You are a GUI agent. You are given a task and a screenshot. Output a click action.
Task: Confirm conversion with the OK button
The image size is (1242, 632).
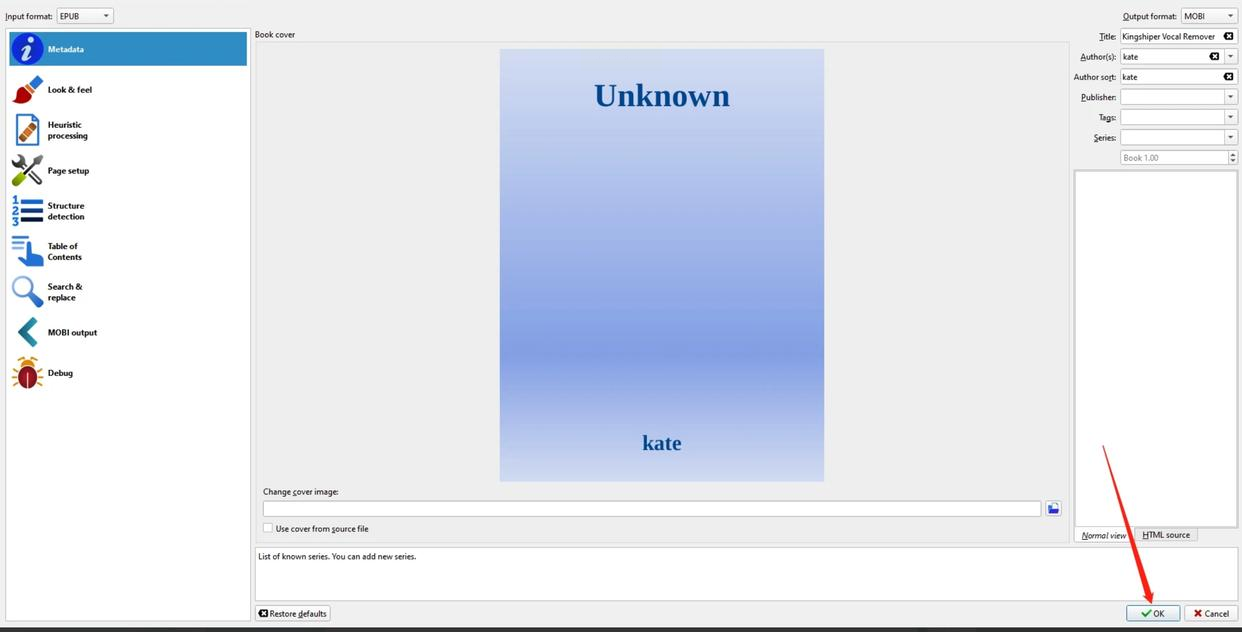coord(1153,613)
